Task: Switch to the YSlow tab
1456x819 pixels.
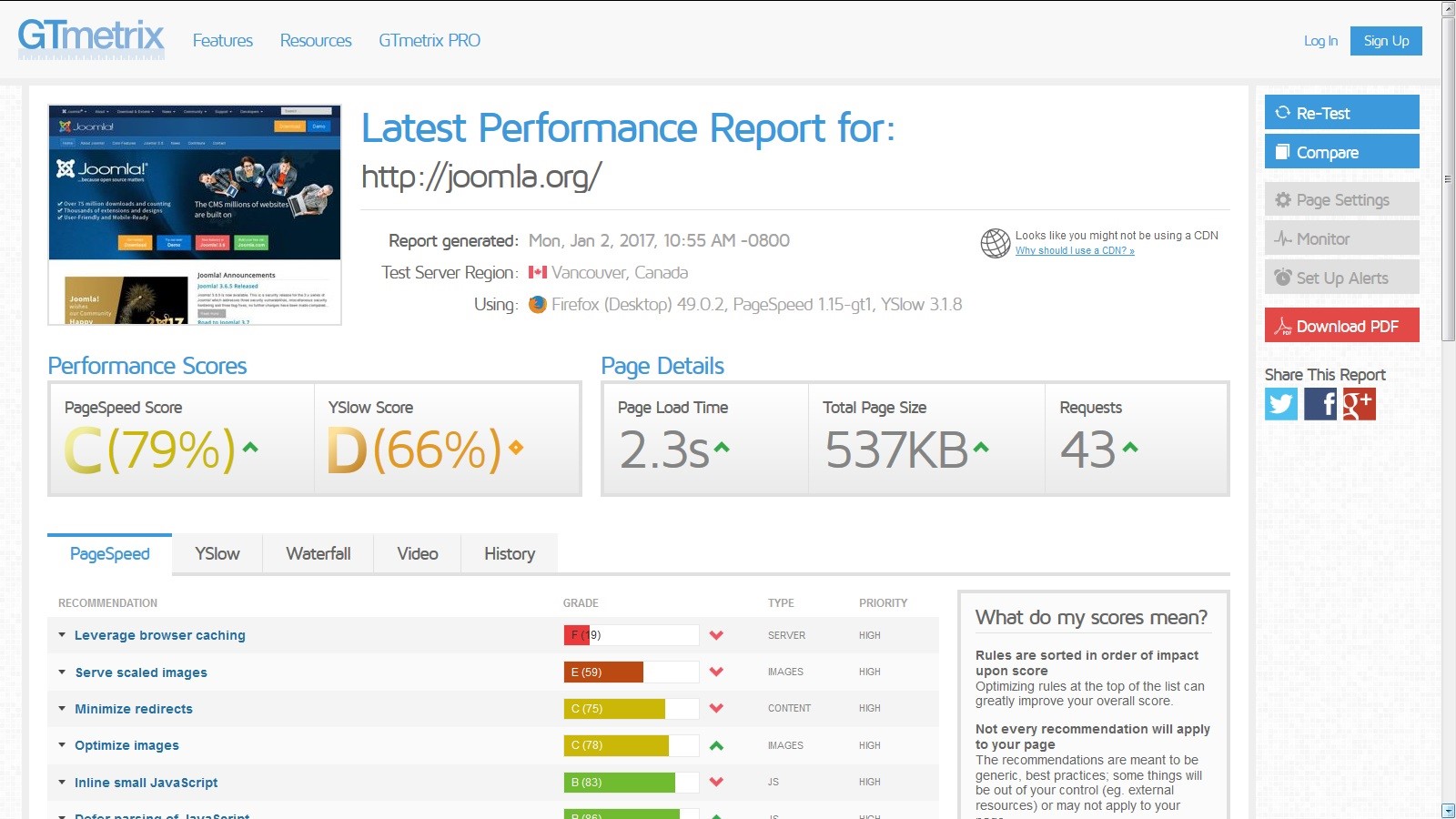Action: [x=217, y=554]
